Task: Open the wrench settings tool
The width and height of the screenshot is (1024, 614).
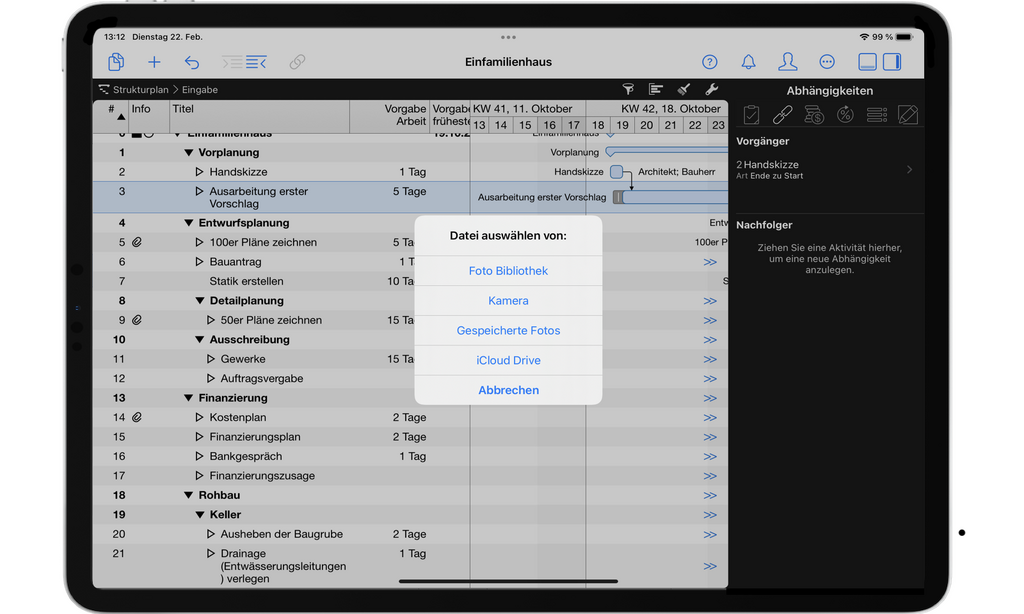Action: click(x=712, y=90)
